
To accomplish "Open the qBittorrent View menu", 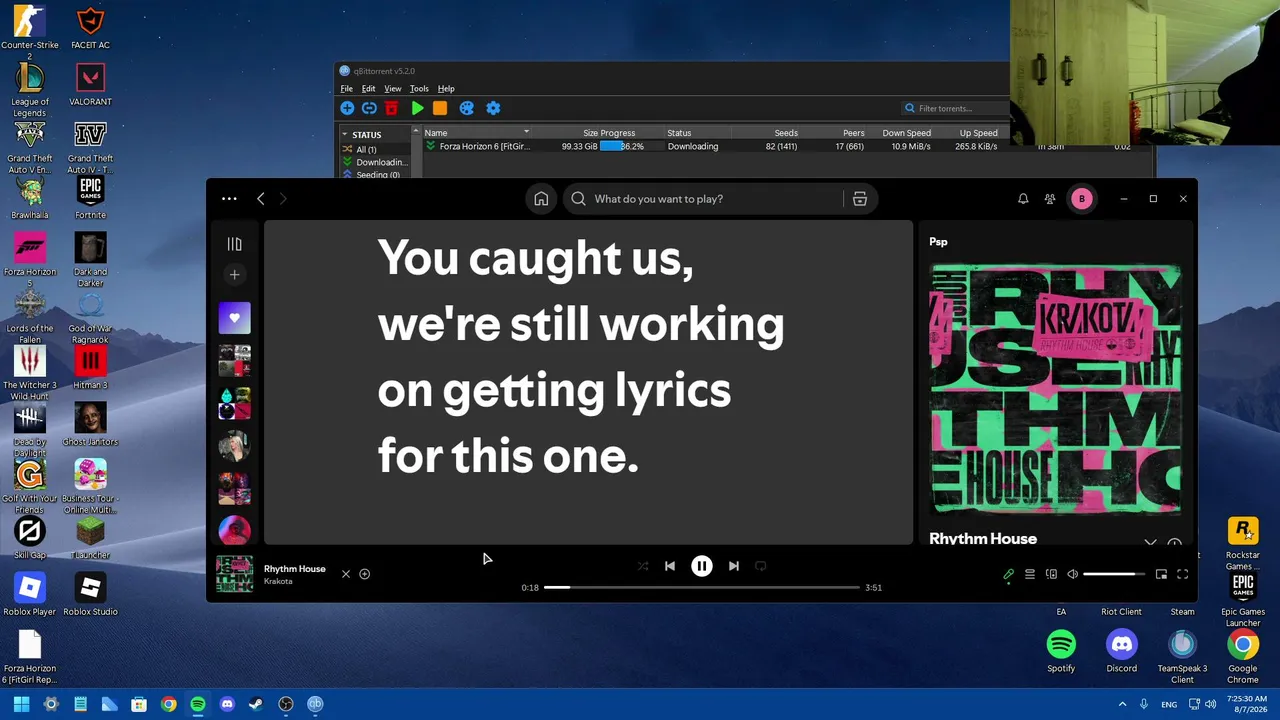I will pyautogui.click(x=393, y=89).
